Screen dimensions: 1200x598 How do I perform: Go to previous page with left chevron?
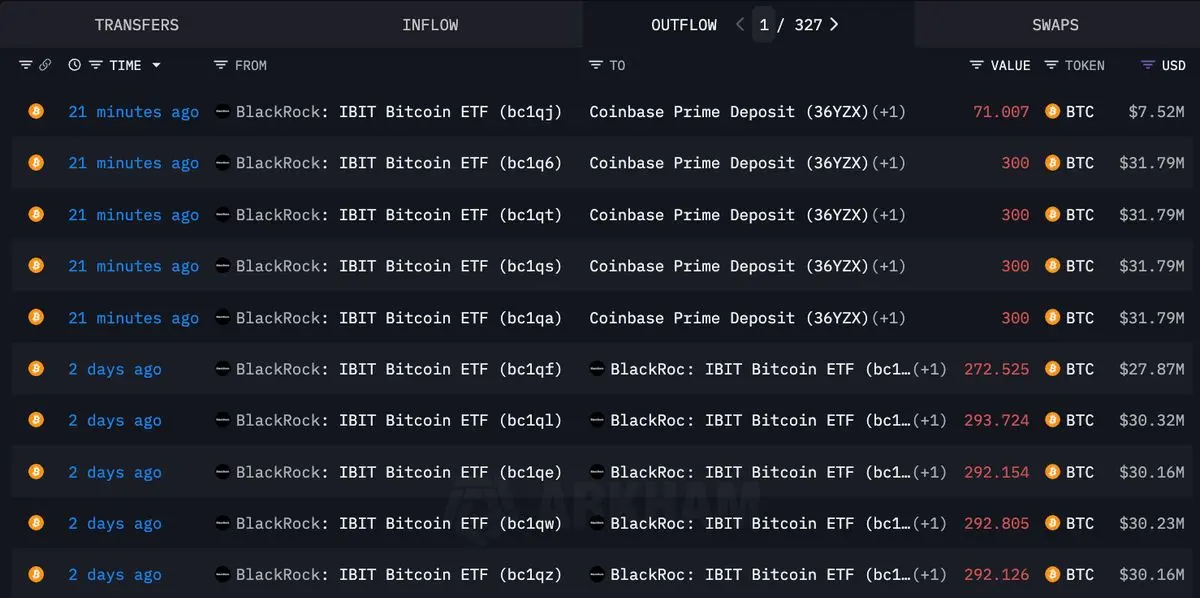pos(740,24)
